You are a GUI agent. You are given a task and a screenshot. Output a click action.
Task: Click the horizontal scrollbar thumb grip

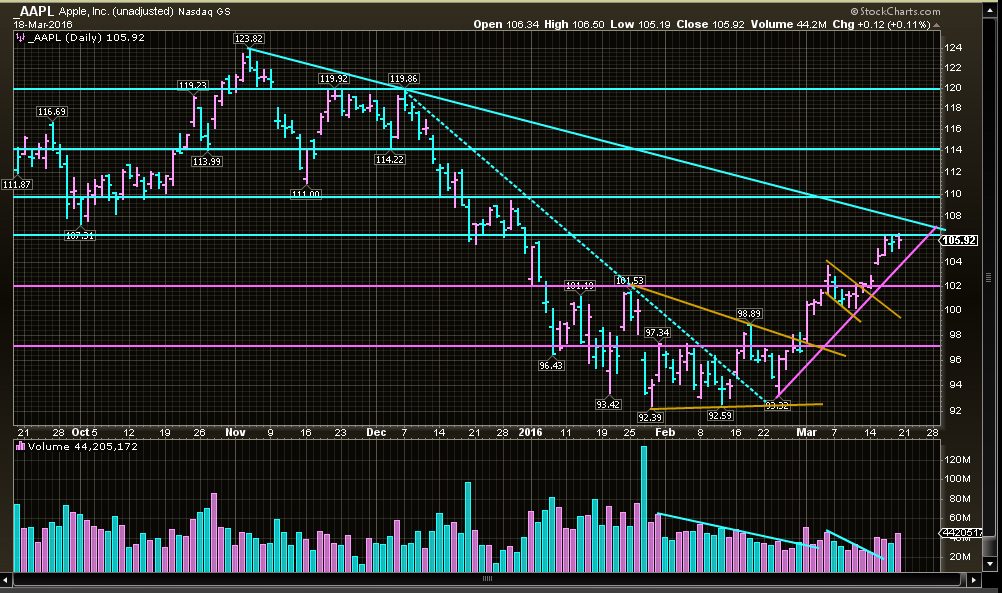pyautogui.click(x=487, y=580)
